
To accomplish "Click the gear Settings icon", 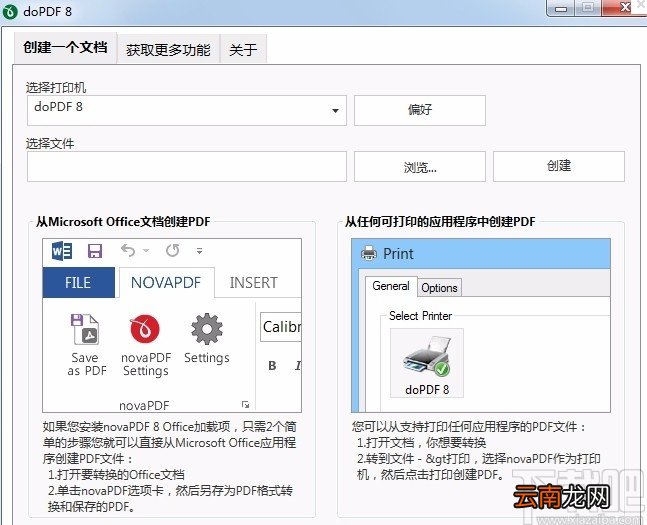I will click(207, 329).
